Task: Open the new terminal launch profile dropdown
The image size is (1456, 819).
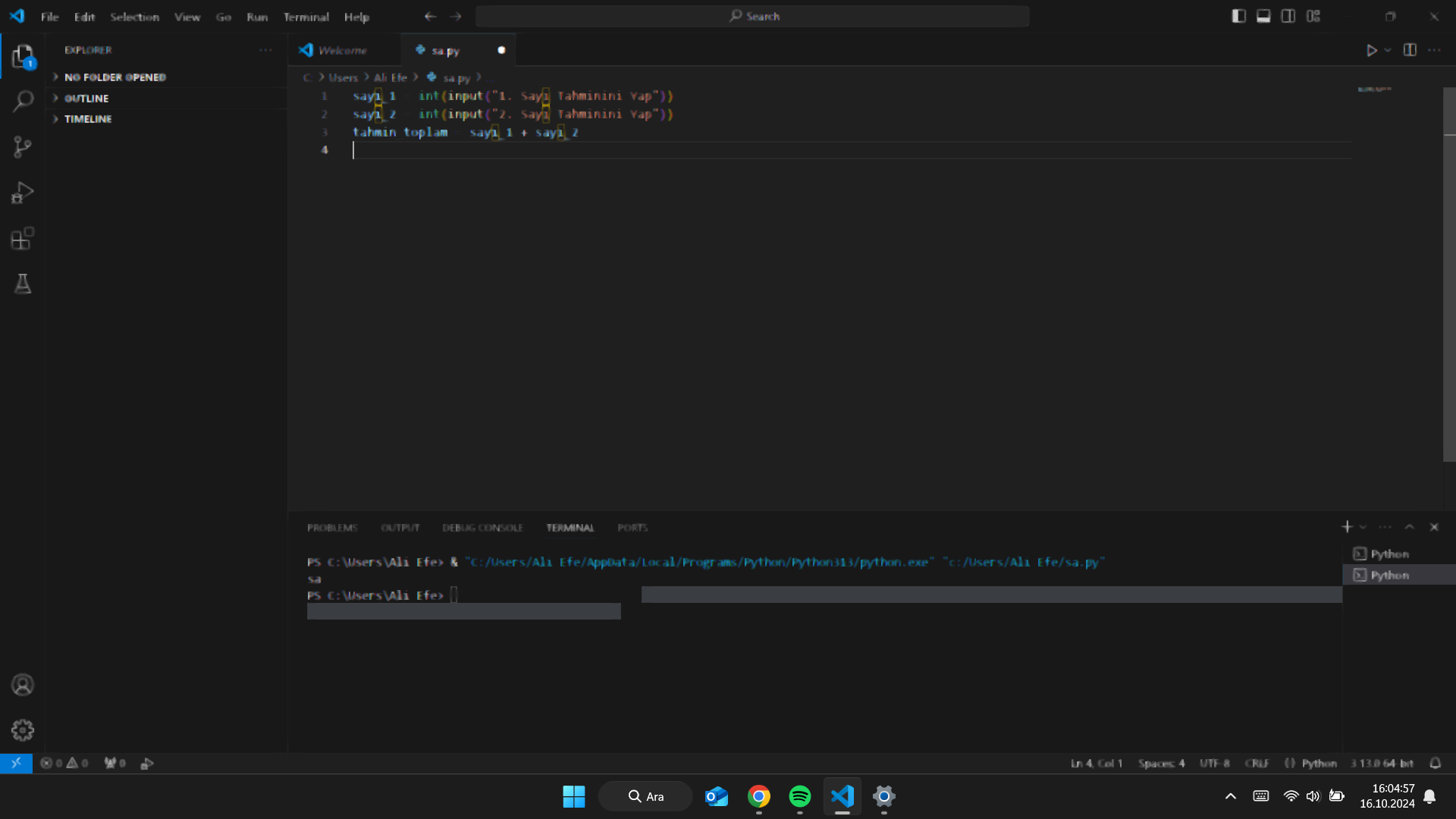Action: tap(1363, 527)
